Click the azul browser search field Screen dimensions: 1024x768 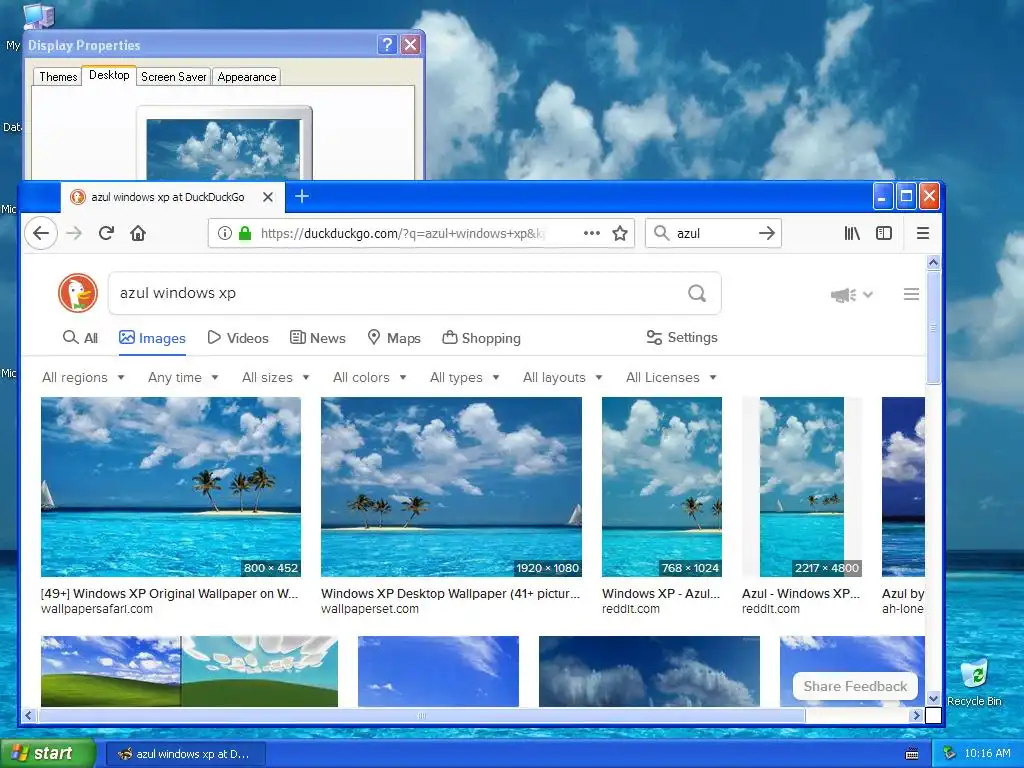(x=713, y=233)
